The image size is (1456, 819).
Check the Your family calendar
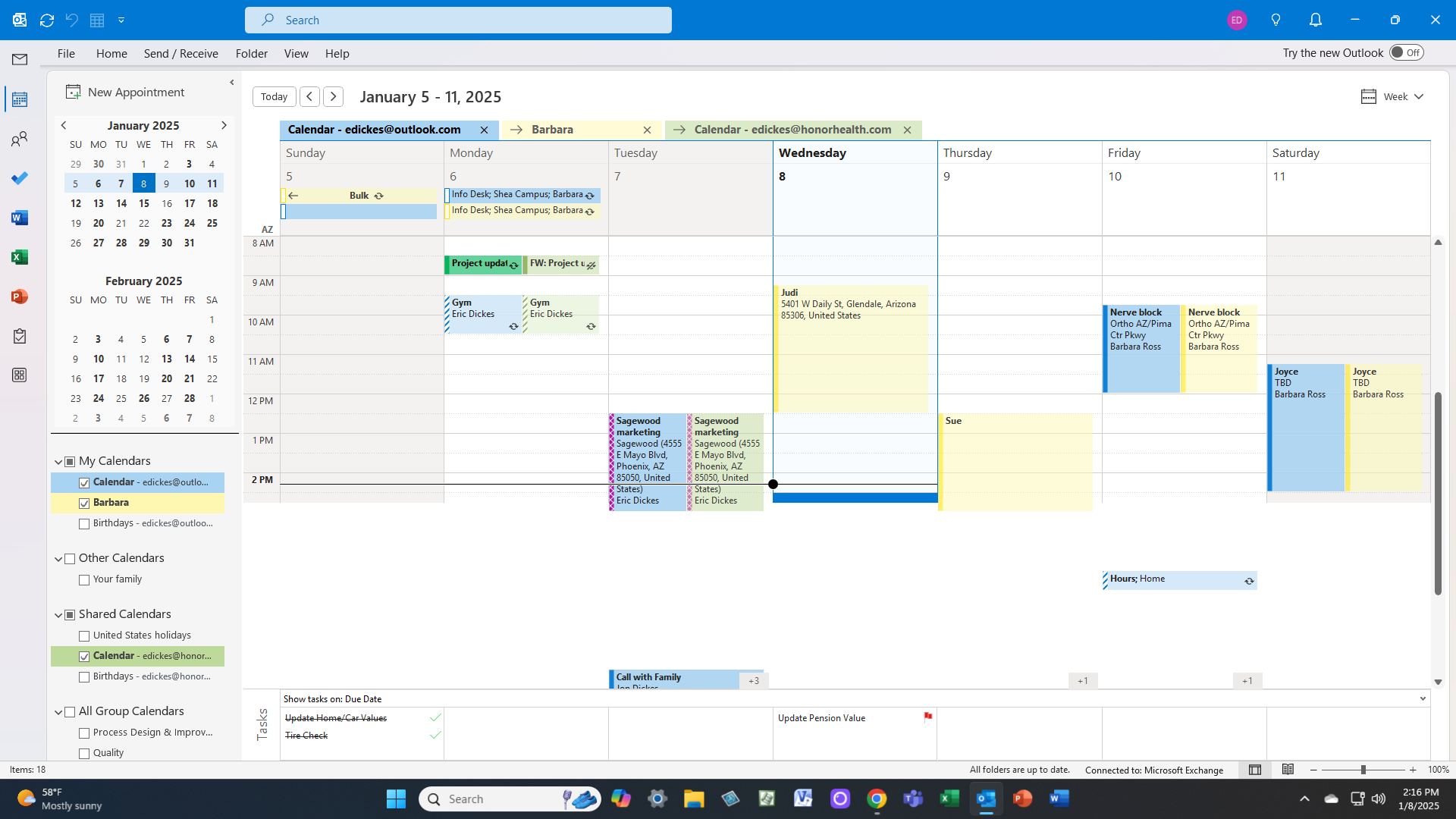pos(84,579)
